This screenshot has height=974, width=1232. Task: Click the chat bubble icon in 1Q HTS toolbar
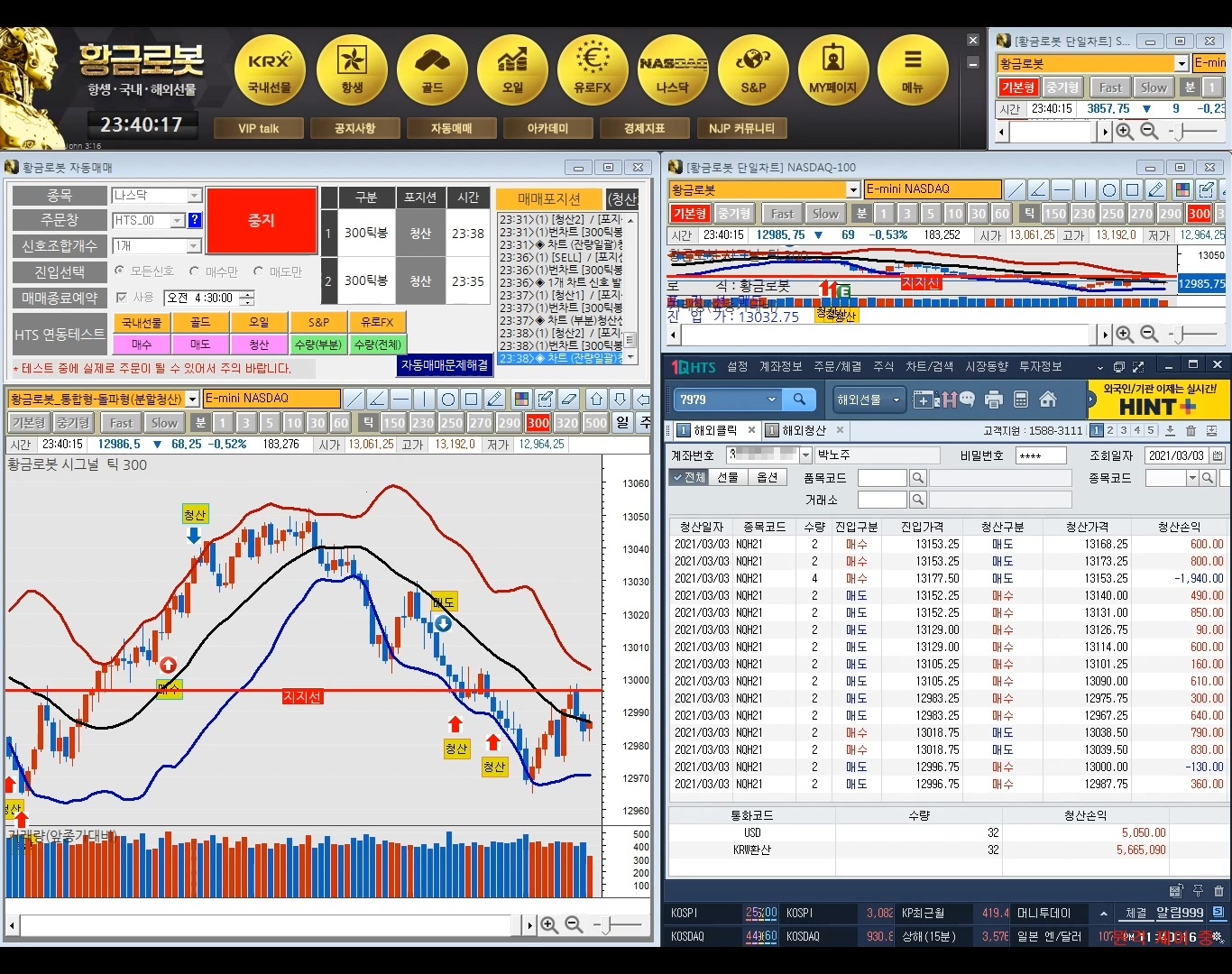967,399
